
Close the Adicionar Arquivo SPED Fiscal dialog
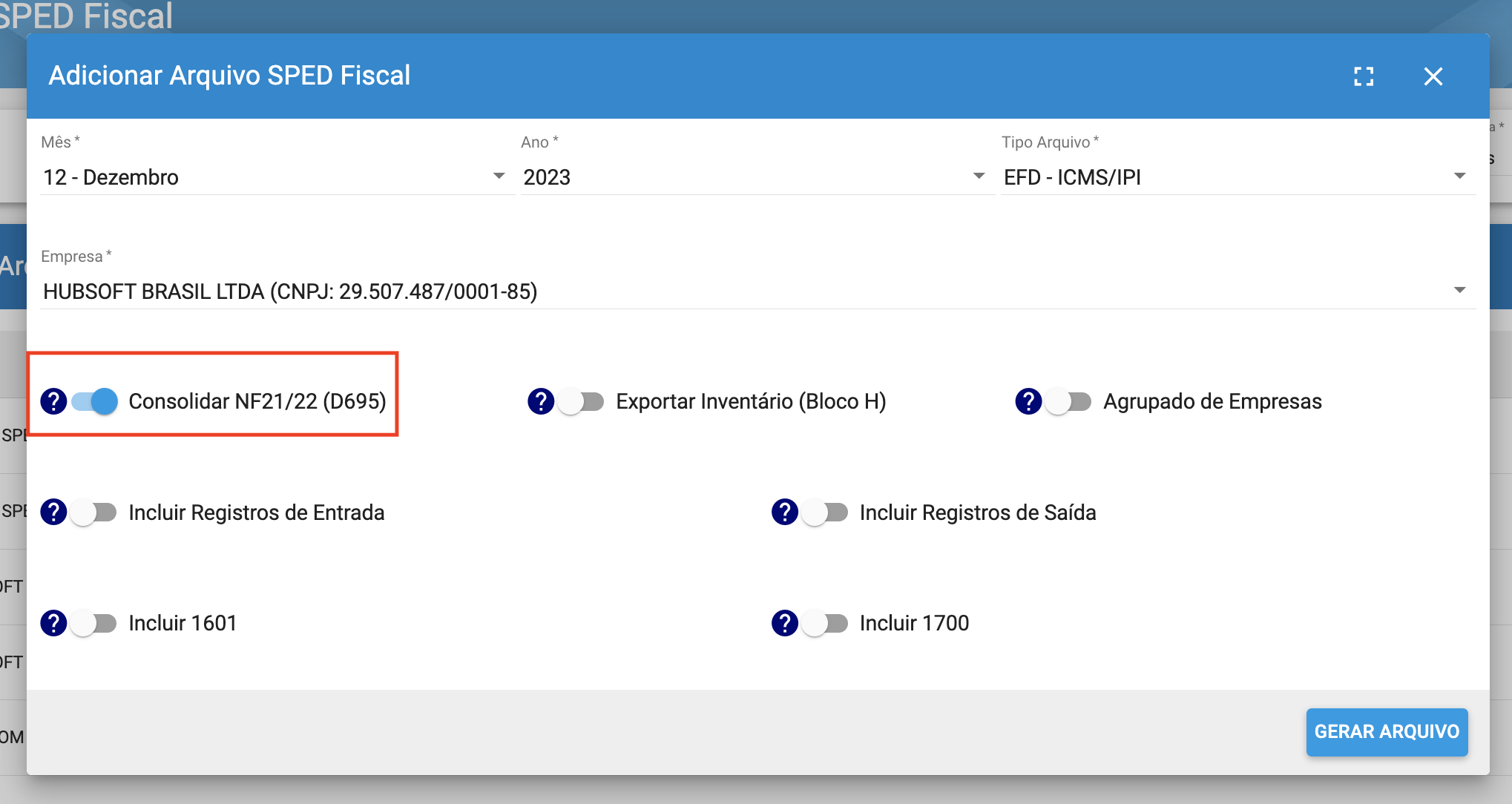[x=1433, y=76]
